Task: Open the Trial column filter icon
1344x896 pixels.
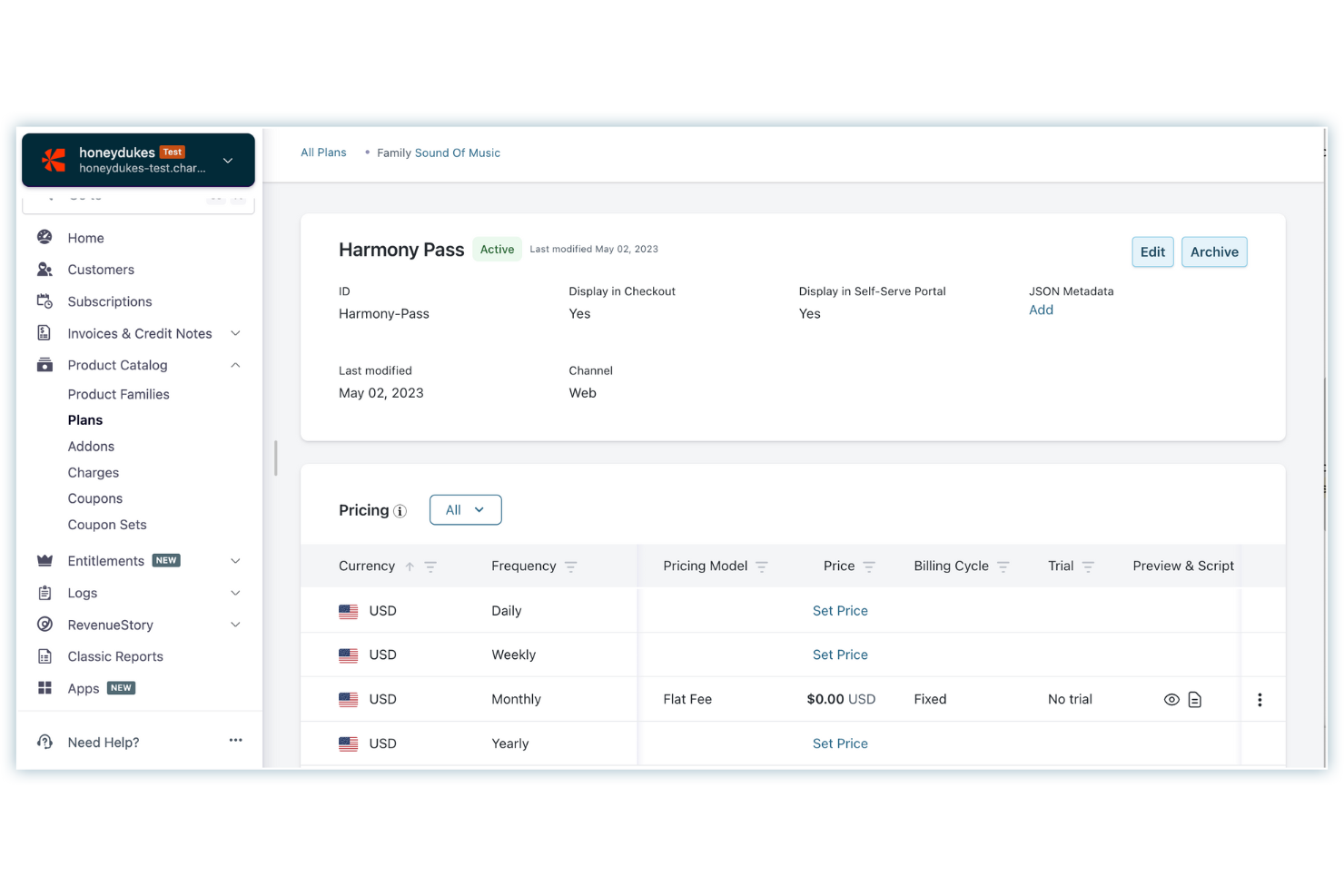Action: tap(1088, 566)
